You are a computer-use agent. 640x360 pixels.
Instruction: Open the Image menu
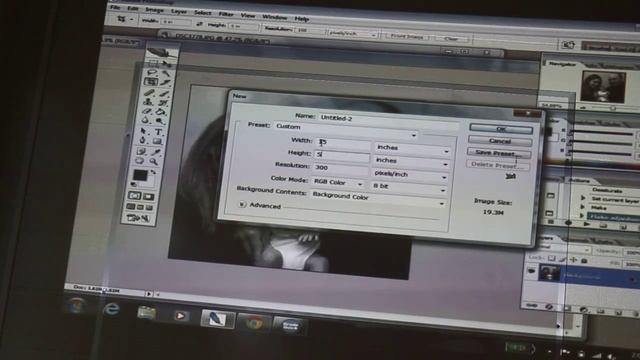155,10
